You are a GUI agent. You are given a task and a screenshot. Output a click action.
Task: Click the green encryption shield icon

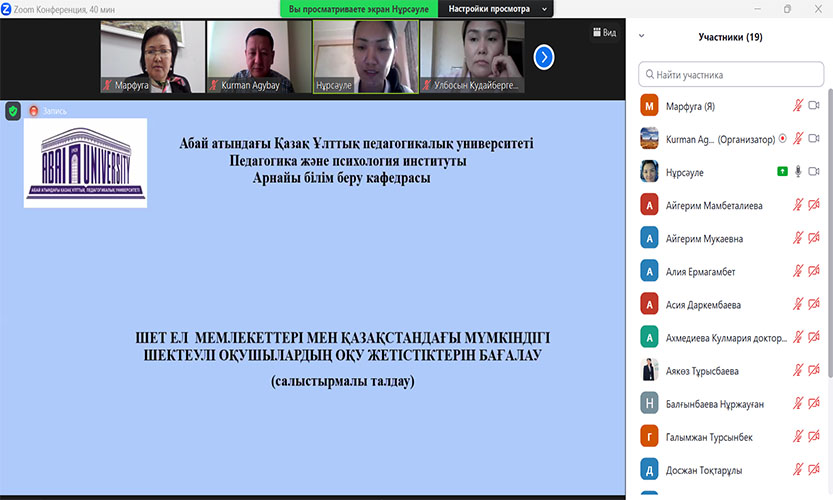tap(13, 111)
